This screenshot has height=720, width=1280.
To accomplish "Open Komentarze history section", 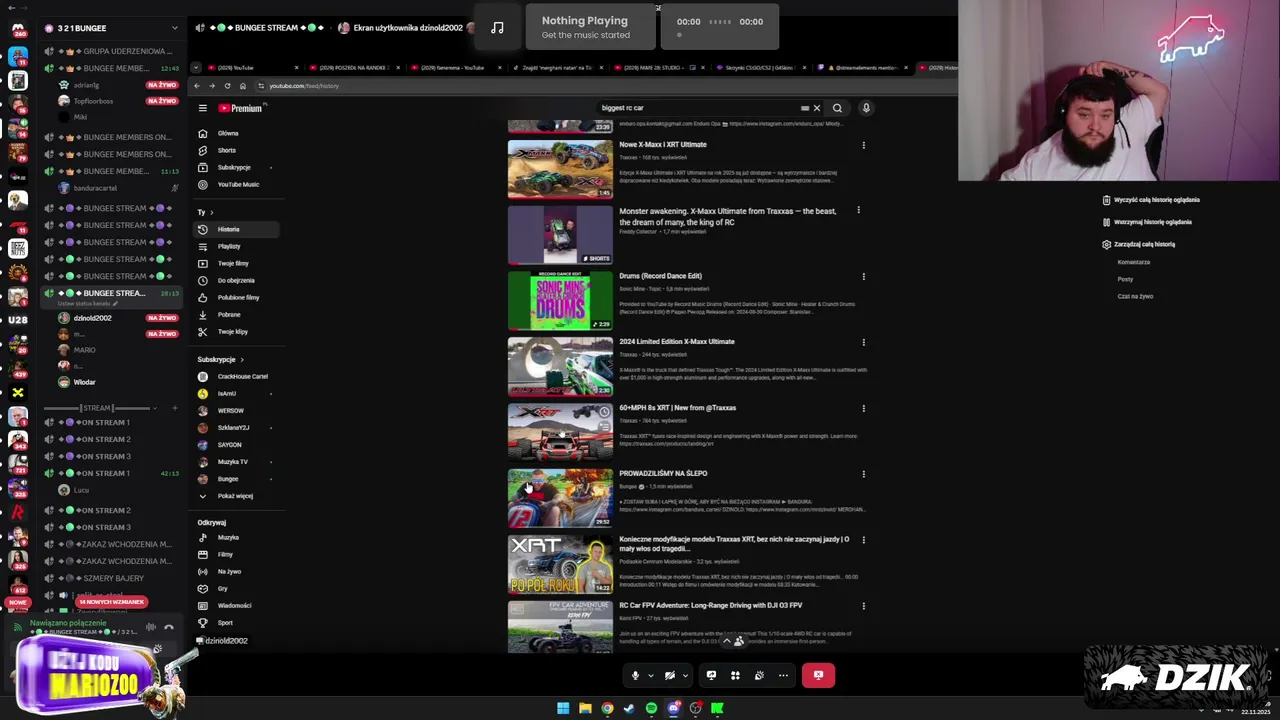I will (x=1134, y=262).
